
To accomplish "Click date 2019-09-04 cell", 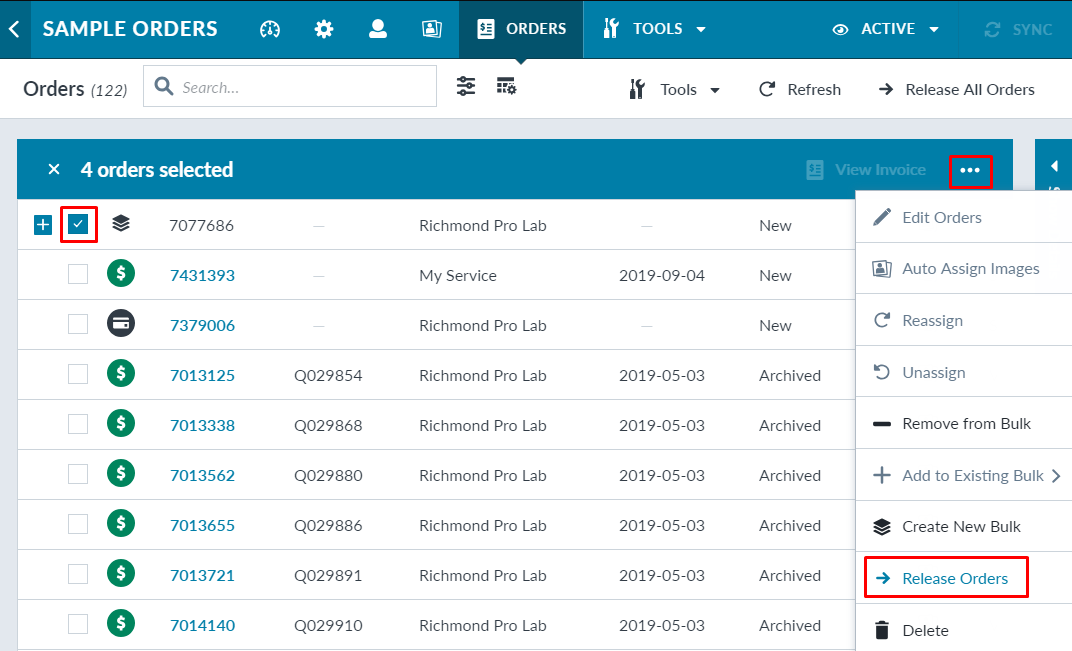I will coord(662,276).
